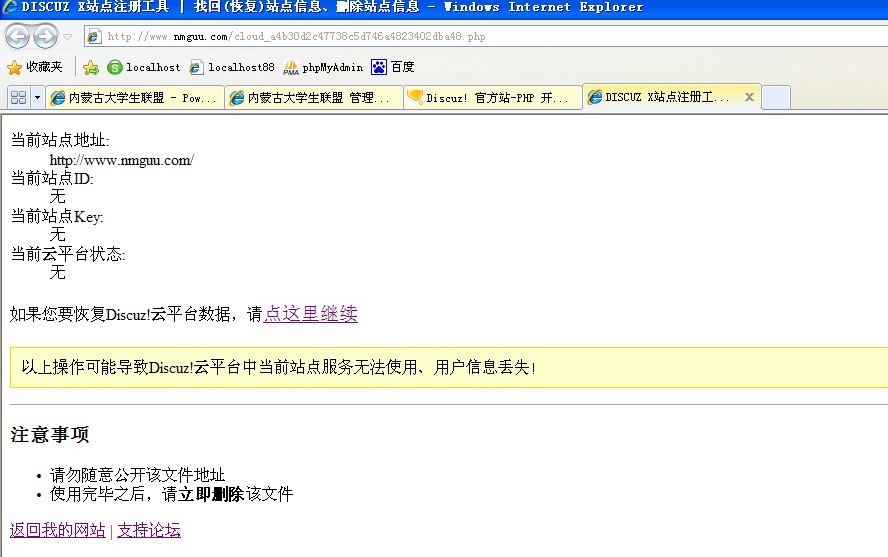Click the 注意事项 heading
The width and height of the screenshot is (888, 557).
click(49, 435)
